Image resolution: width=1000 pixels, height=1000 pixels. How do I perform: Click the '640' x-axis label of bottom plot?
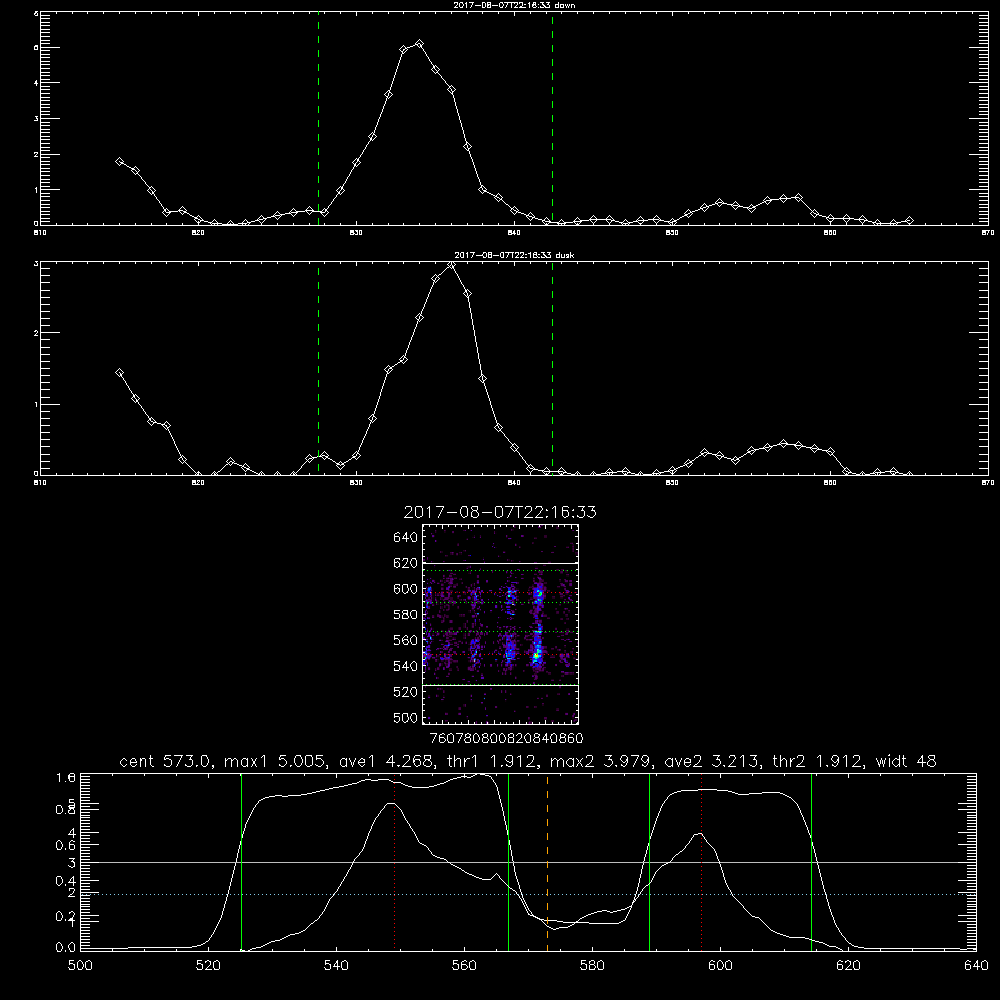click(976, 966)
